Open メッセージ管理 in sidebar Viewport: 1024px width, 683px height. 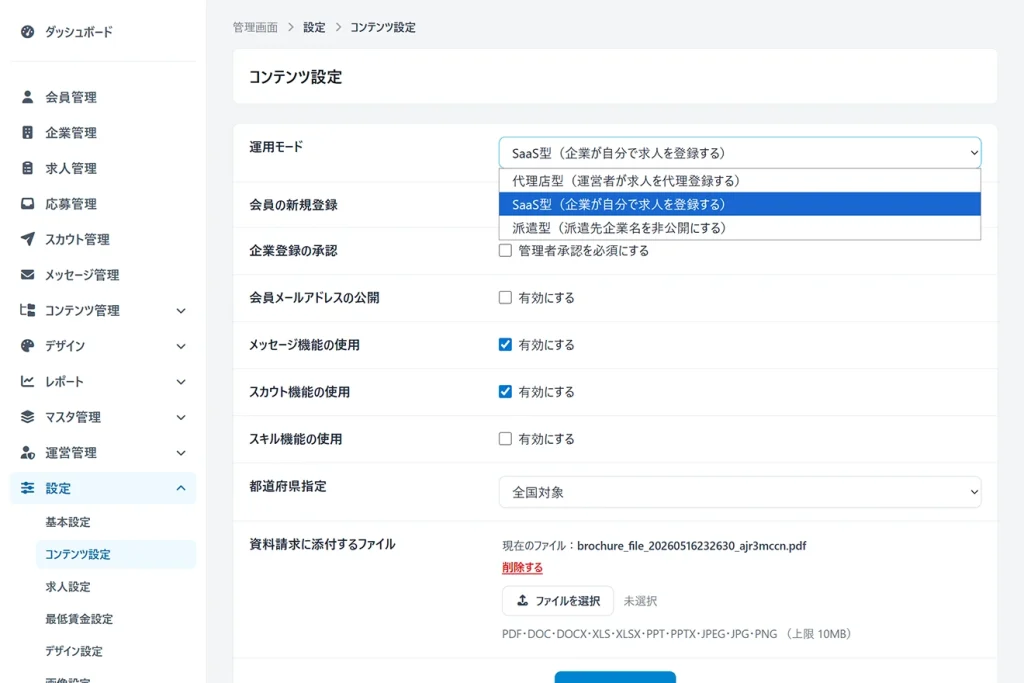pos(82,274)
